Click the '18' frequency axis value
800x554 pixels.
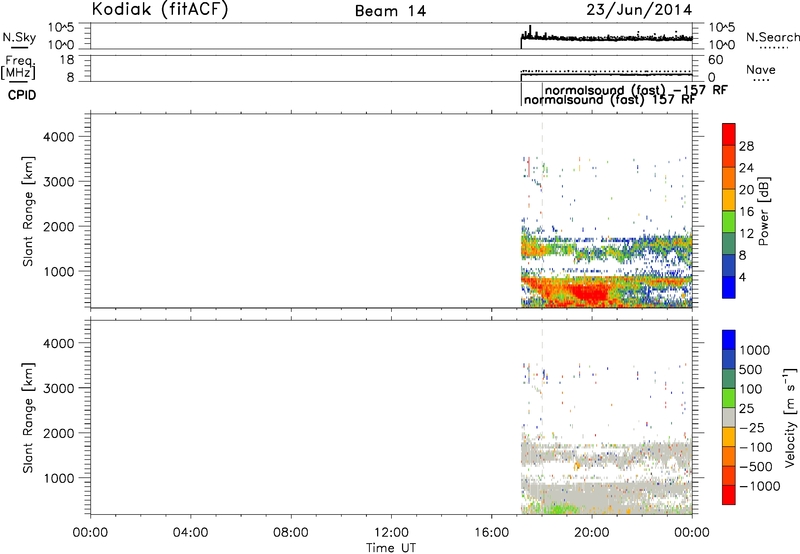[x=67, y=60]
